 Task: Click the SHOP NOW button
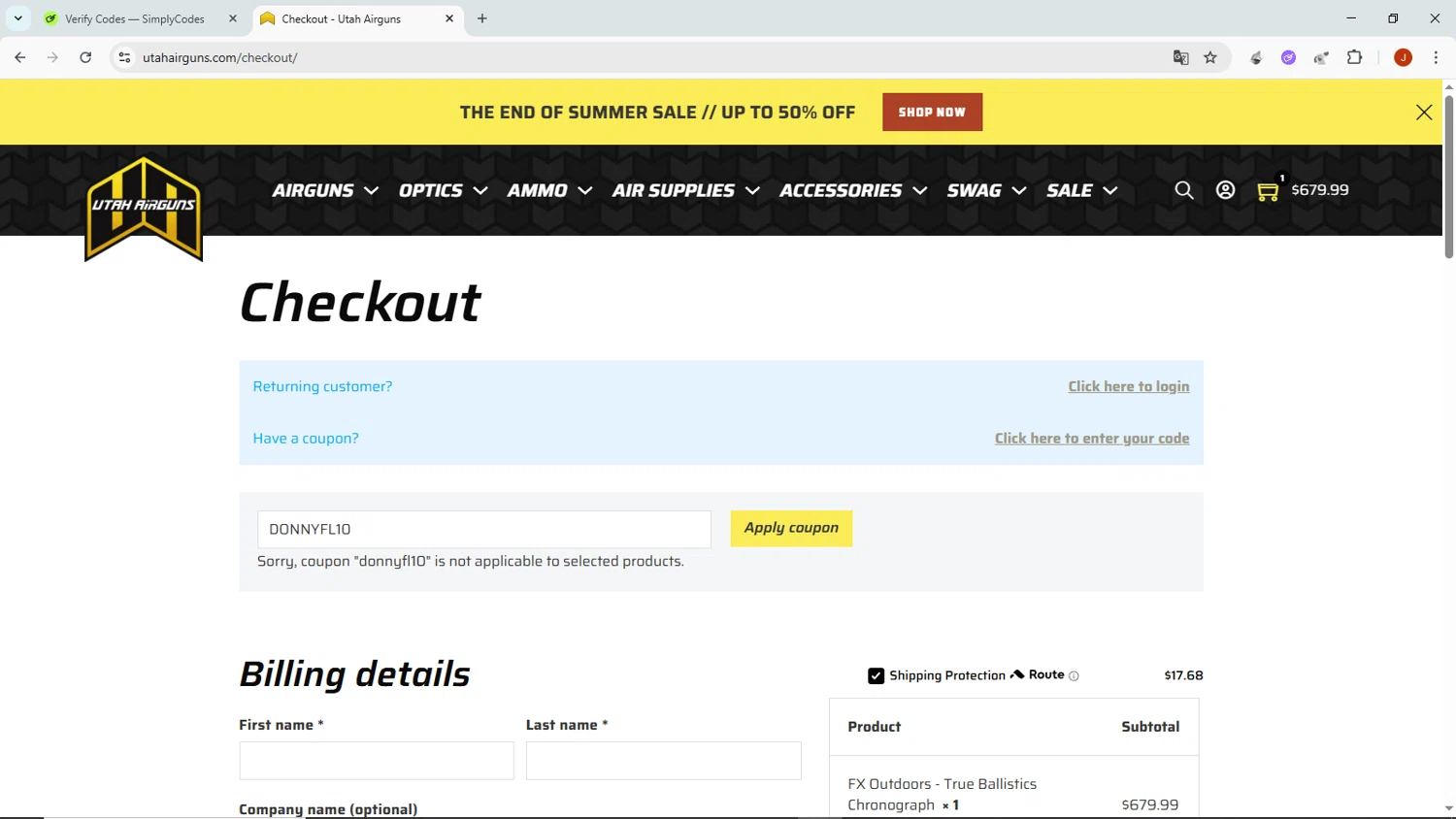(932, 112)
